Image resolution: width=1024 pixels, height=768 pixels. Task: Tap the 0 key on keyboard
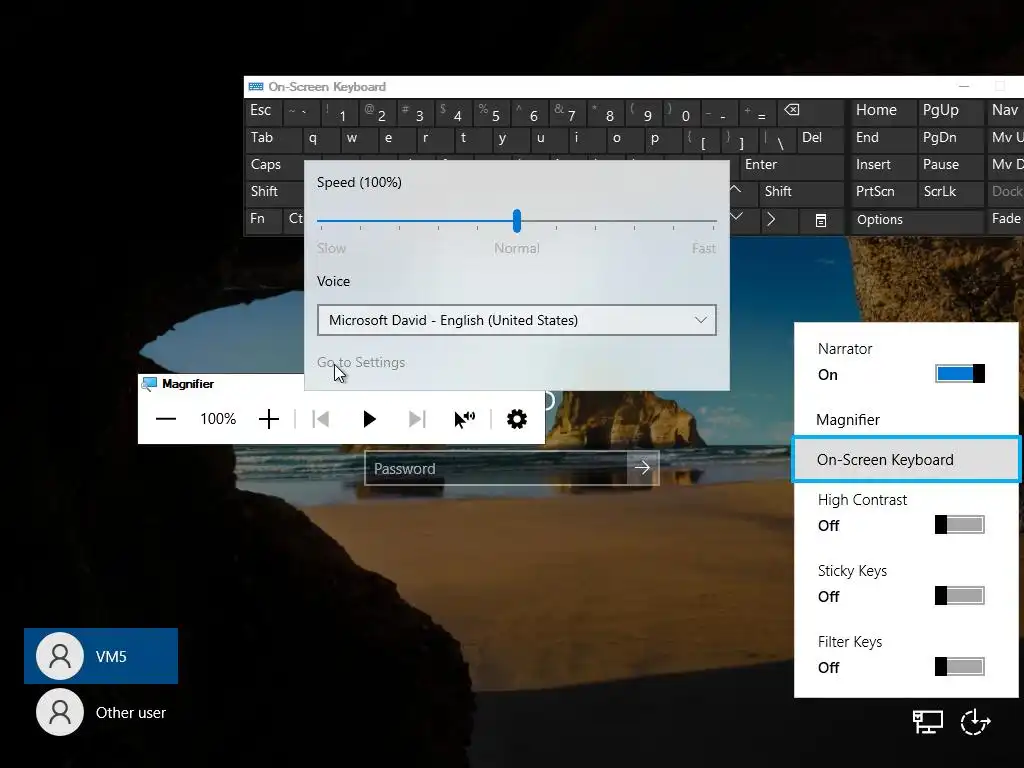[x=682, y=112]
